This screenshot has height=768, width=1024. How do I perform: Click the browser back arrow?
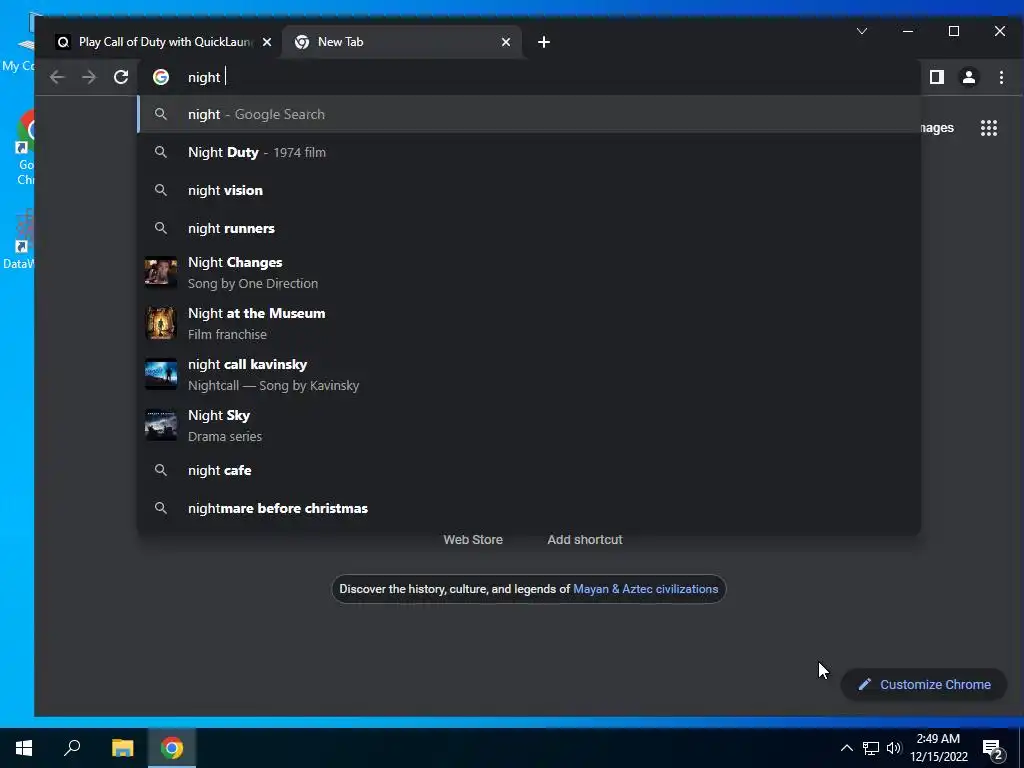point(57,77)
